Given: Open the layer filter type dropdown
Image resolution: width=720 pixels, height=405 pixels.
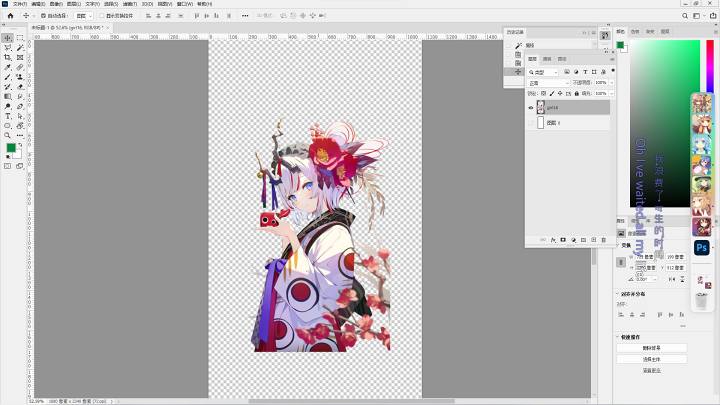Looking at the screenshot, I should [543, 72].
